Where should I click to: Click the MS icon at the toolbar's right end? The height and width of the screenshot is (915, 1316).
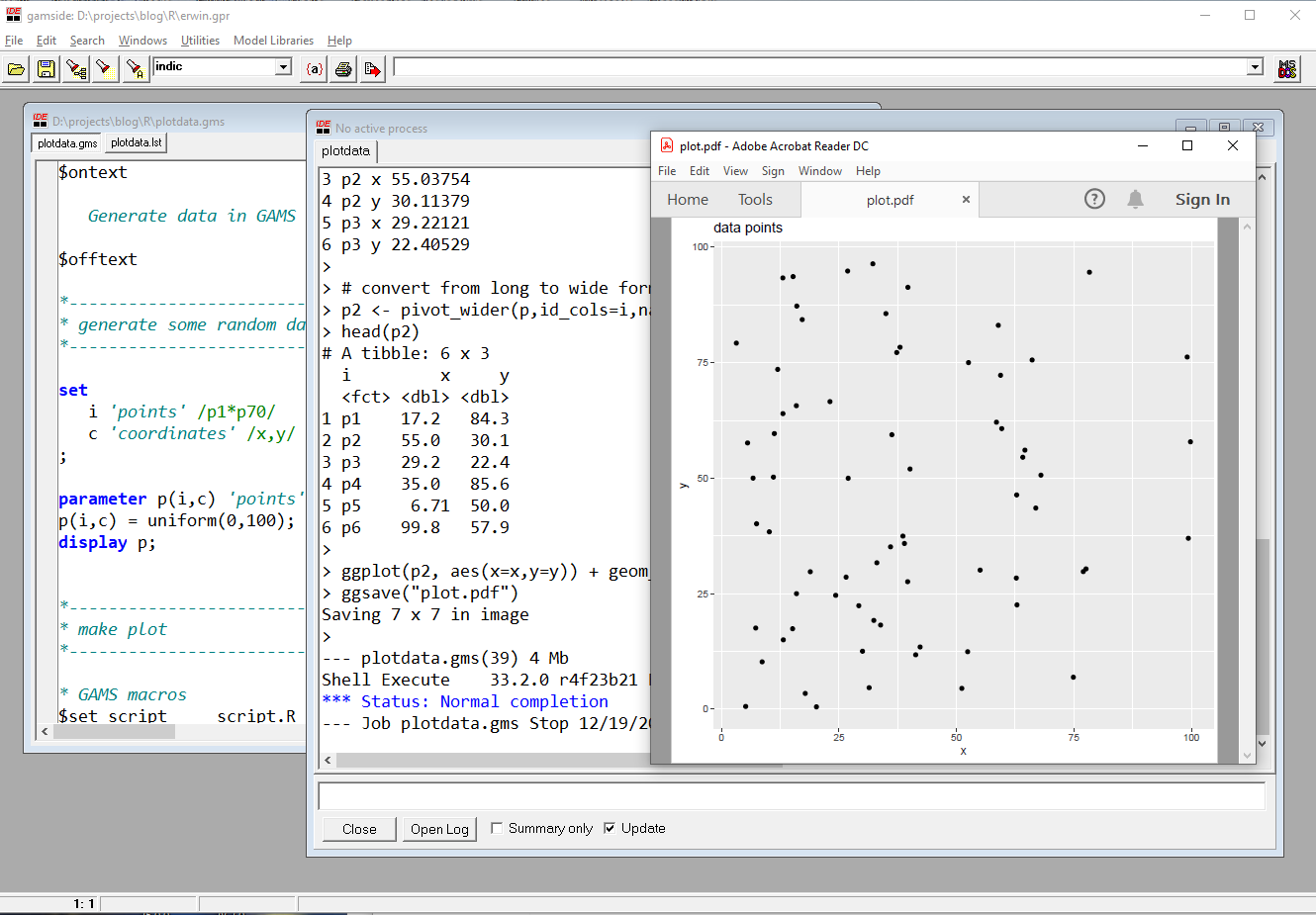coord(1287,67)
